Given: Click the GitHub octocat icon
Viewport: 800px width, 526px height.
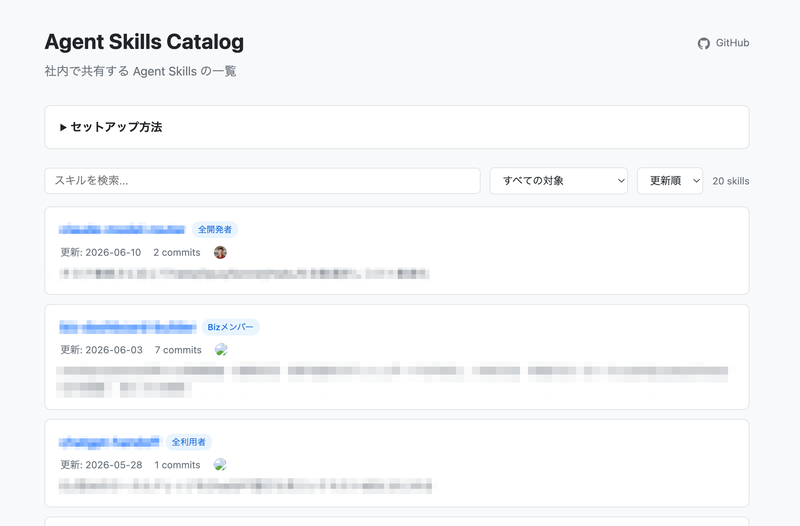Looking at the screenshot, I should coord(704,44).
